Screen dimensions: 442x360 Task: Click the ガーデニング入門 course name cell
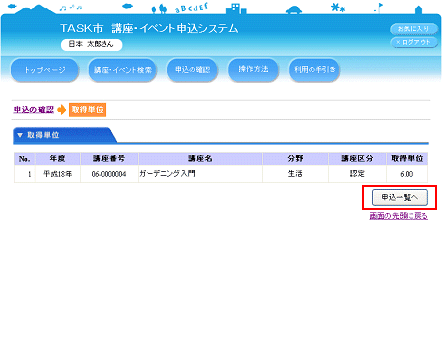click(200, 174)
